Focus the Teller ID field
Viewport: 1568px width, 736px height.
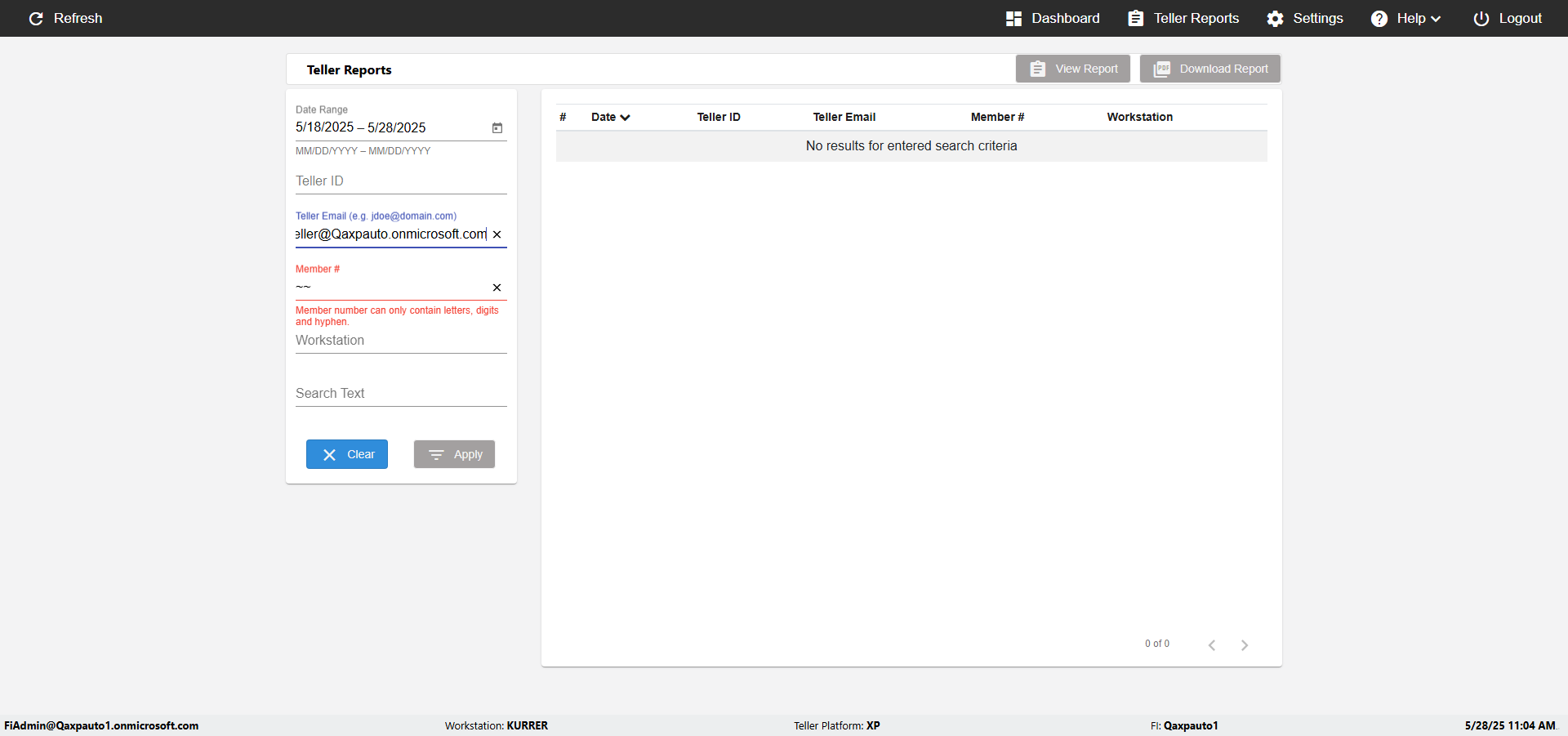(x=401, y=181)
